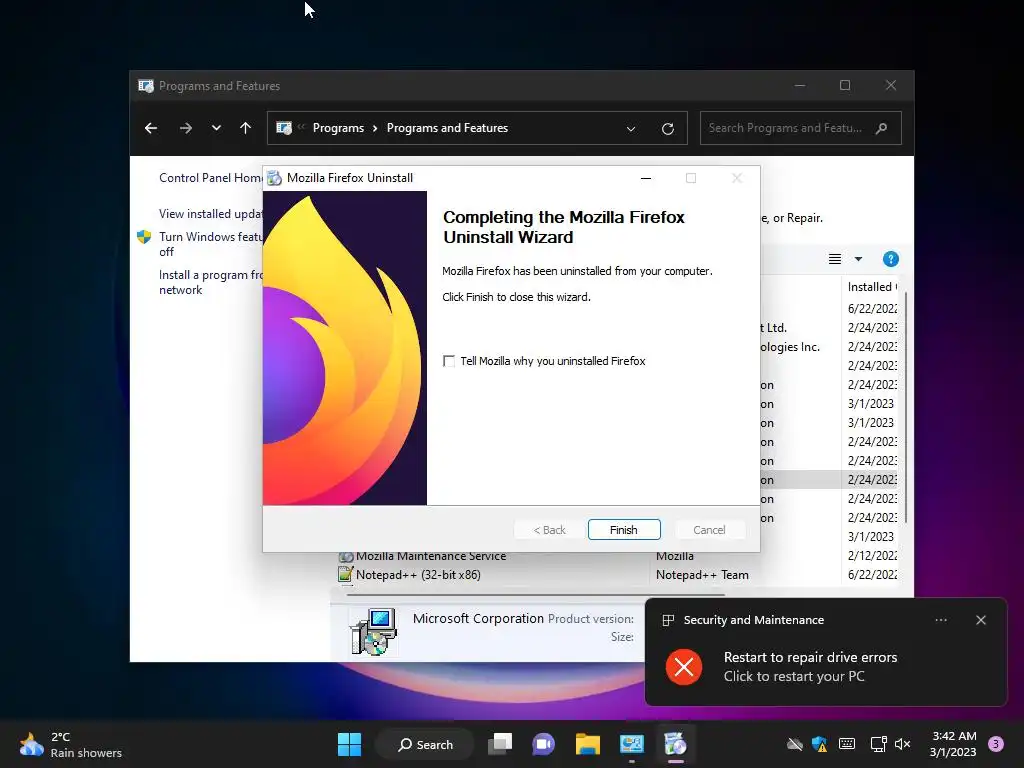Click the Programs breadcrumb in address bar

pos(338,128)
